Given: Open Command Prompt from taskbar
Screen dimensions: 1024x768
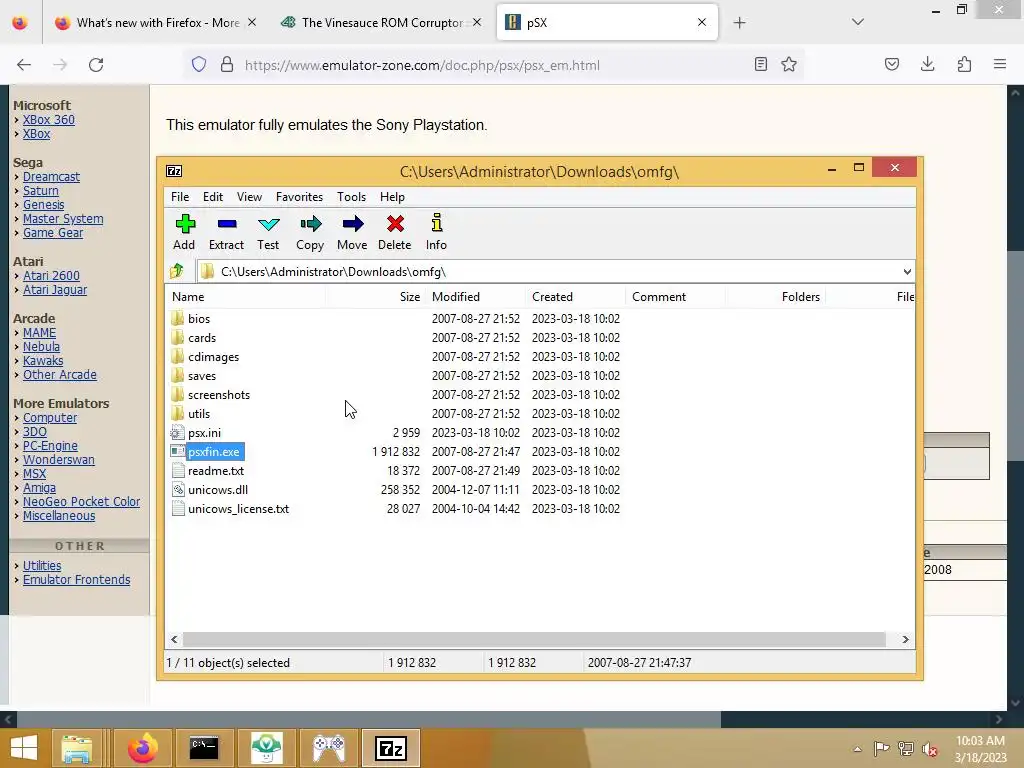Looking at the screenshot, I should (204, 748).
